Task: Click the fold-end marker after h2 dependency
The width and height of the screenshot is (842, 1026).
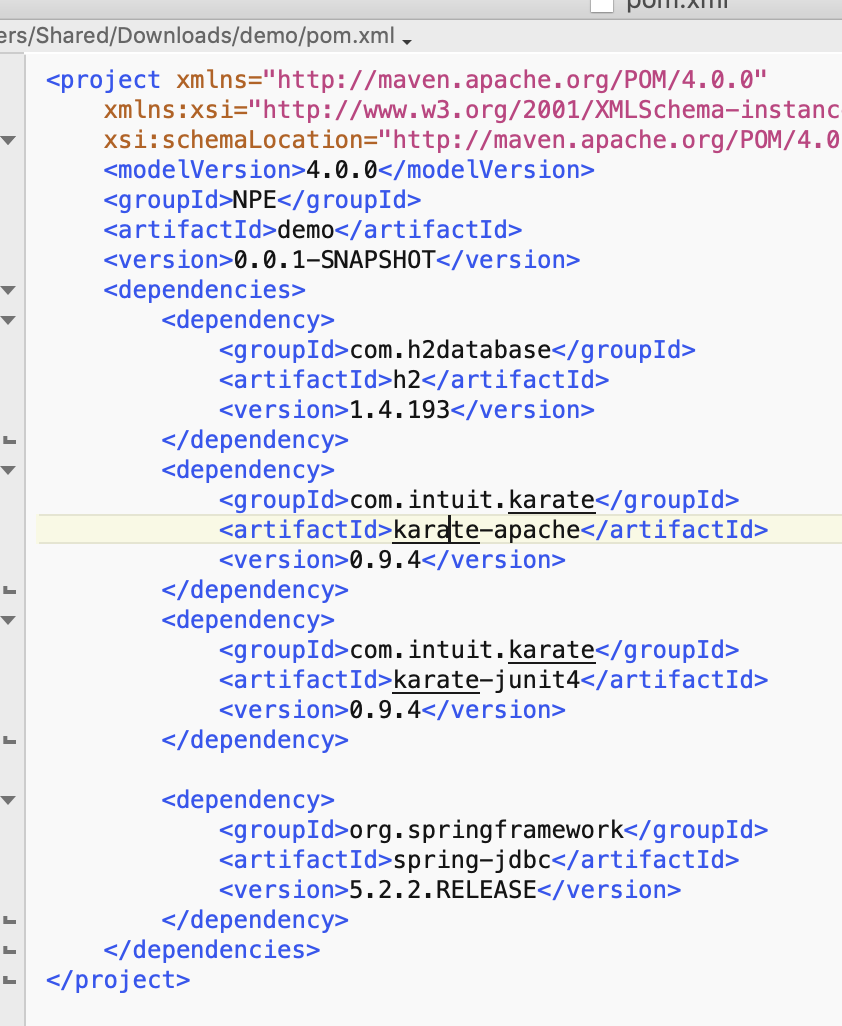Action: click(x=10, y=439)
